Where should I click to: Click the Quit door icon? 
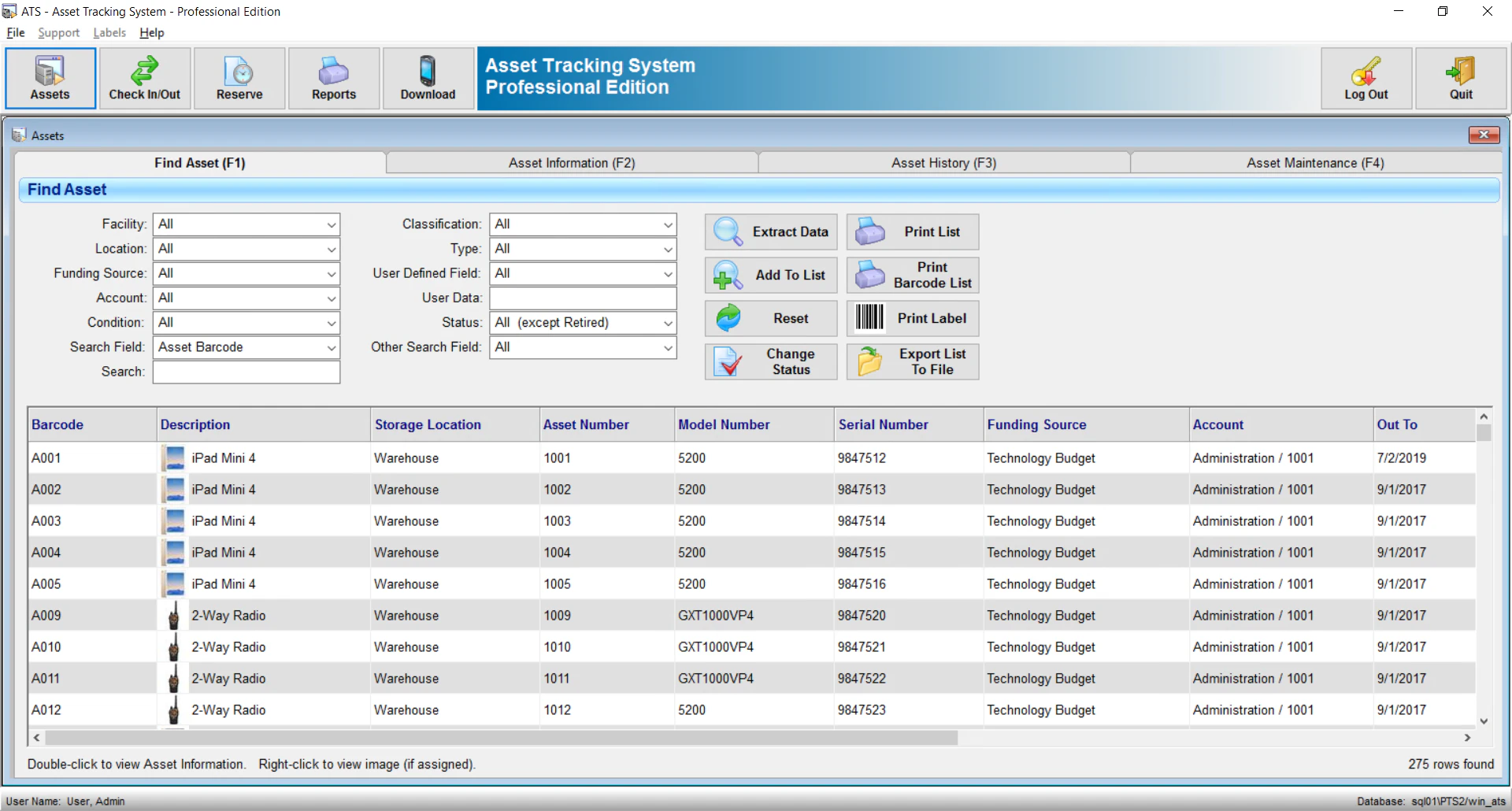[1461, 78]
